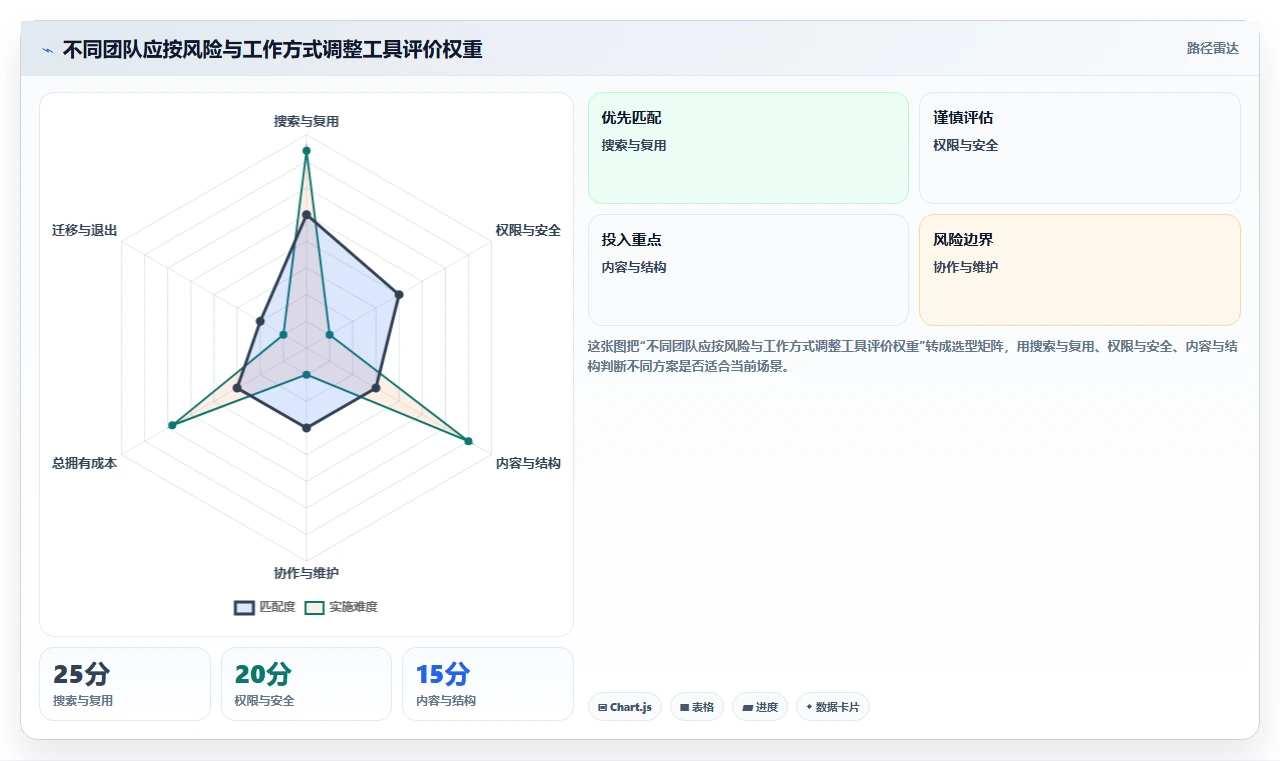Toggle the 实施难度 legend item
This screenshot has width=1280, height=761.
[x=341, y=607]
